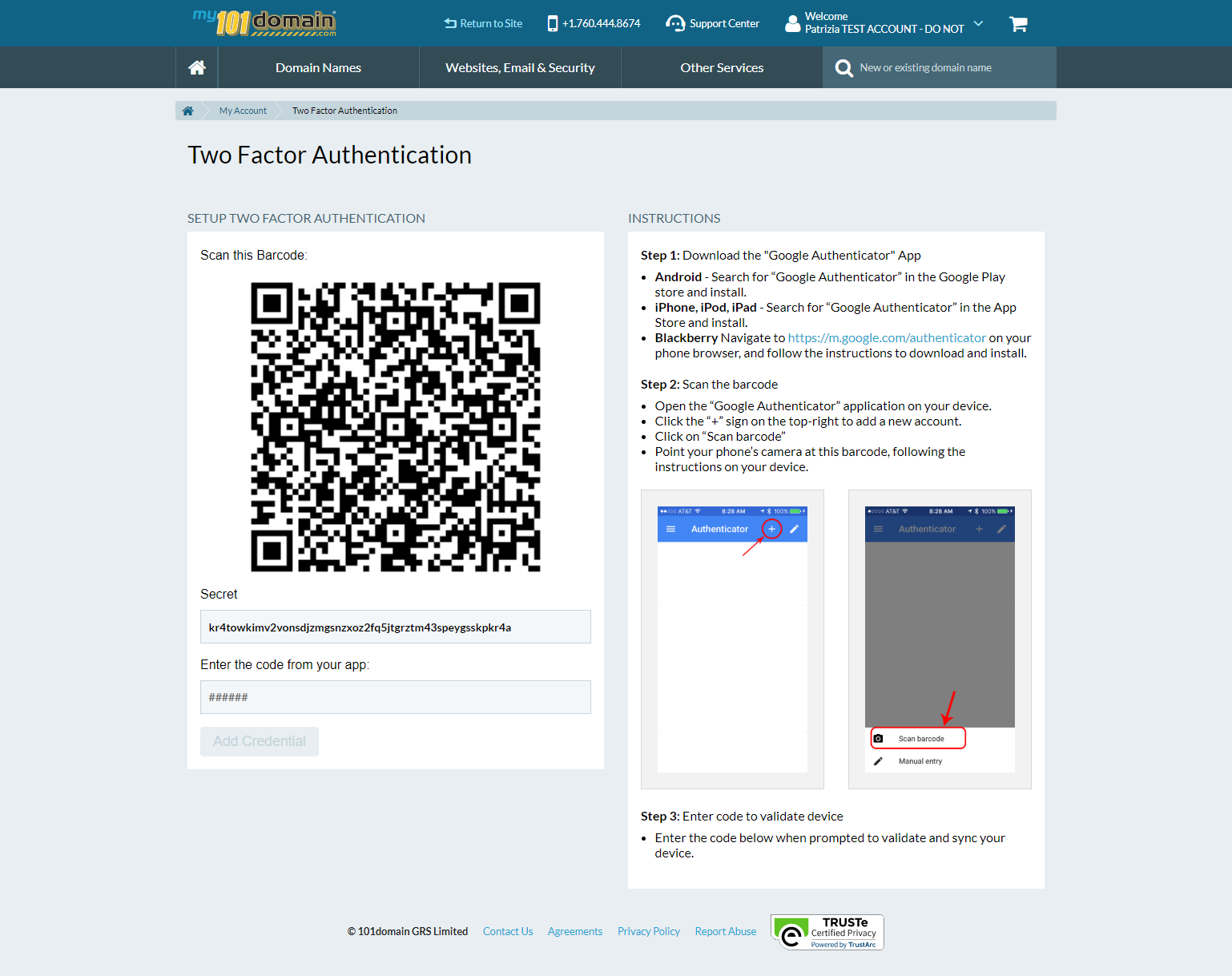Open Websites, Email & Security menu
Image resolution: width=1232 pixels, height=976 pixels.
[x=520, y=67]
